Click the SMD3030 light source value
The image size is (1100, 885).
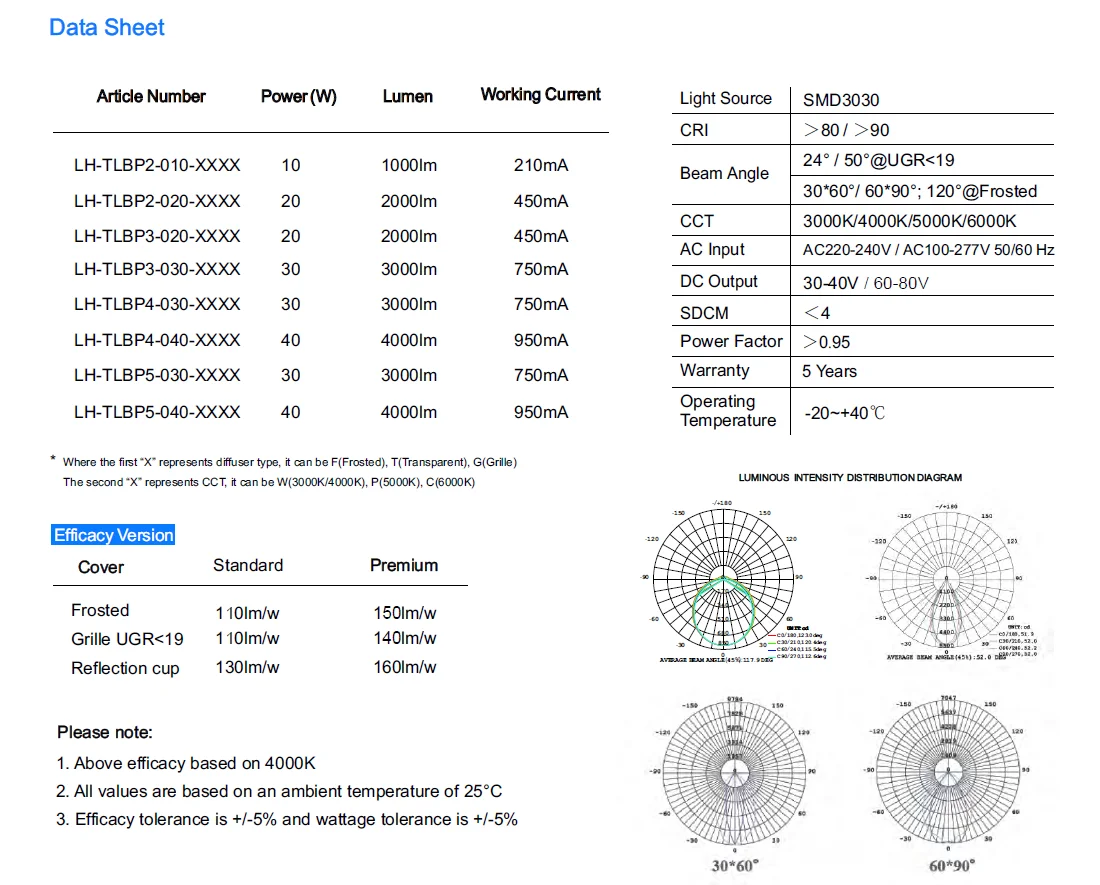(841, 99)
